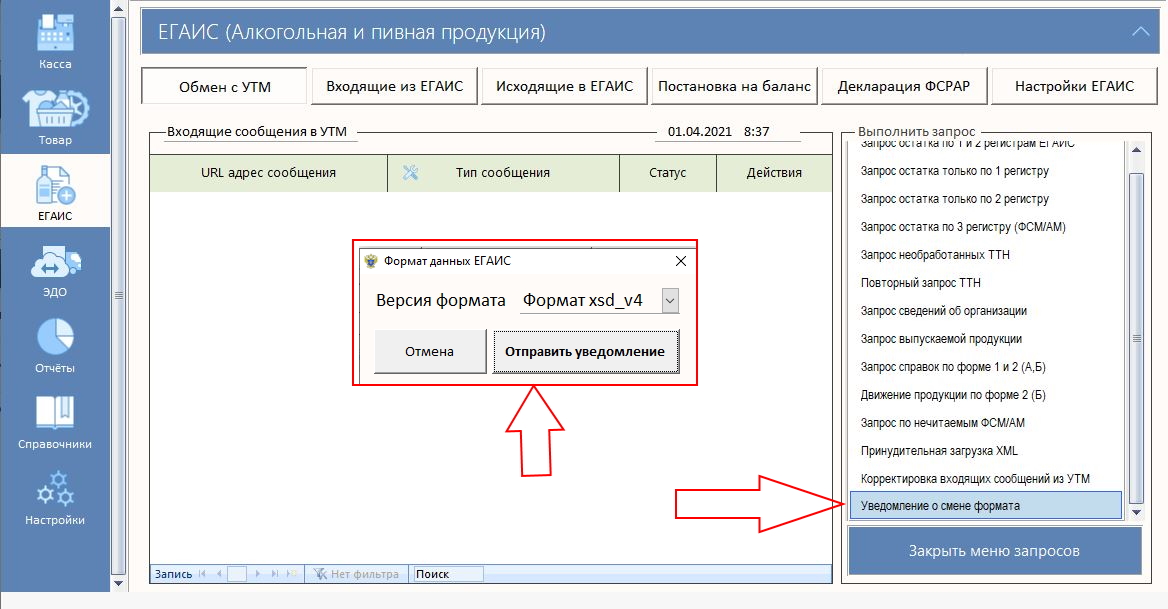Select Уведомление о смене формата request
Viewport: 1168px width, 609px height.
click(984, 505)
